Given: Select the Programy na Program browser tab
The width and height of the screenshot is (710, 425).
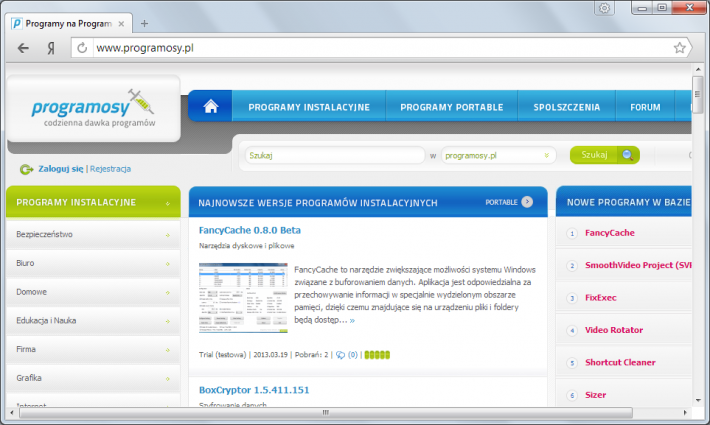Looking at the screenshot, I should [69, 24].
